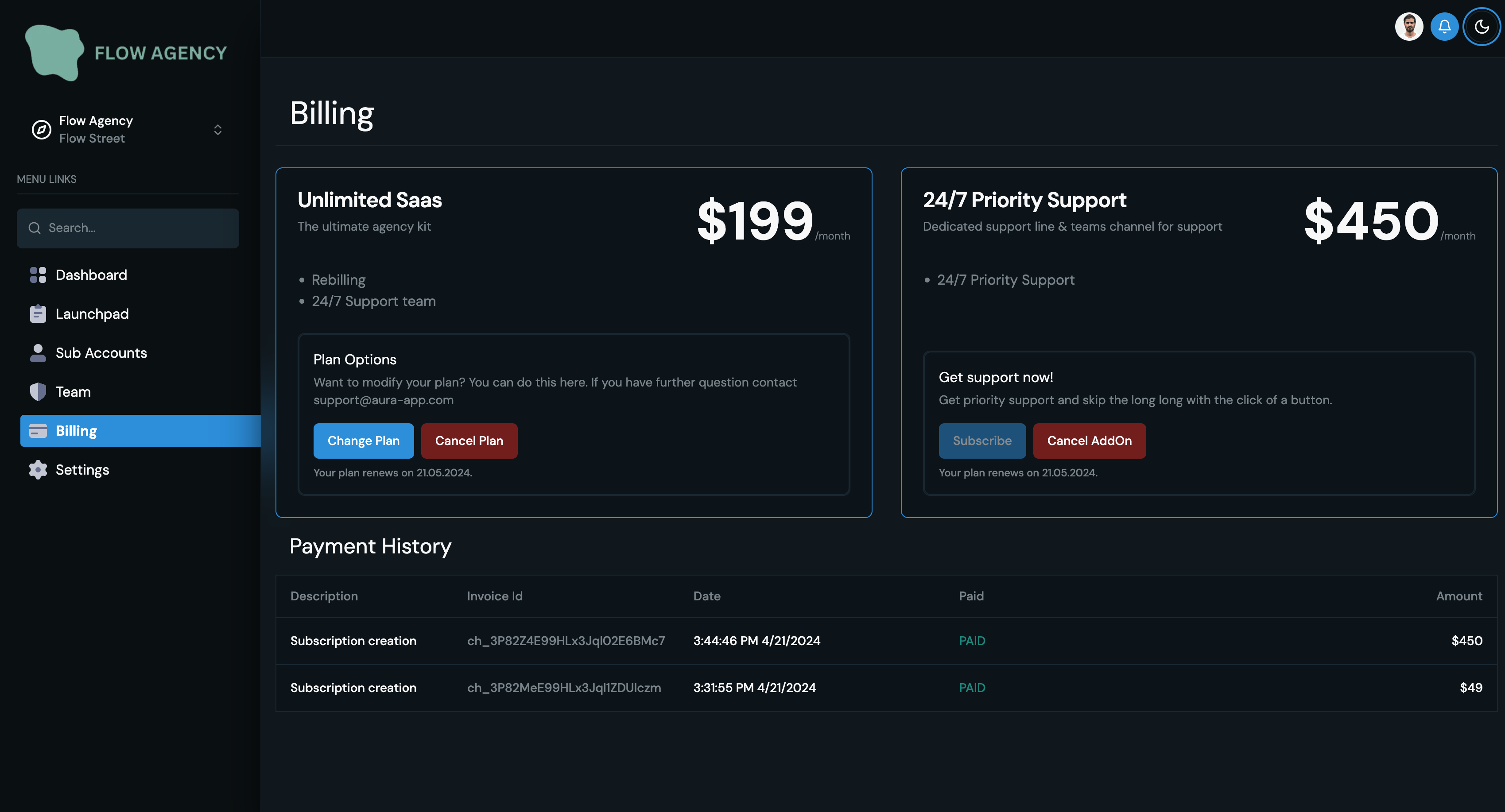This screenshot has height=812, width=1505.
Task: Click the compass icon beside Flow Agency
Action: [42, 129]
